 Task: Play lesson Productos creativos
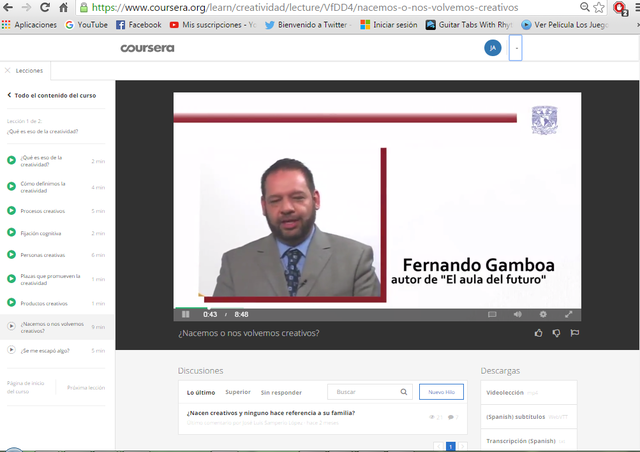pyautogui.click(x=56, y=303)
